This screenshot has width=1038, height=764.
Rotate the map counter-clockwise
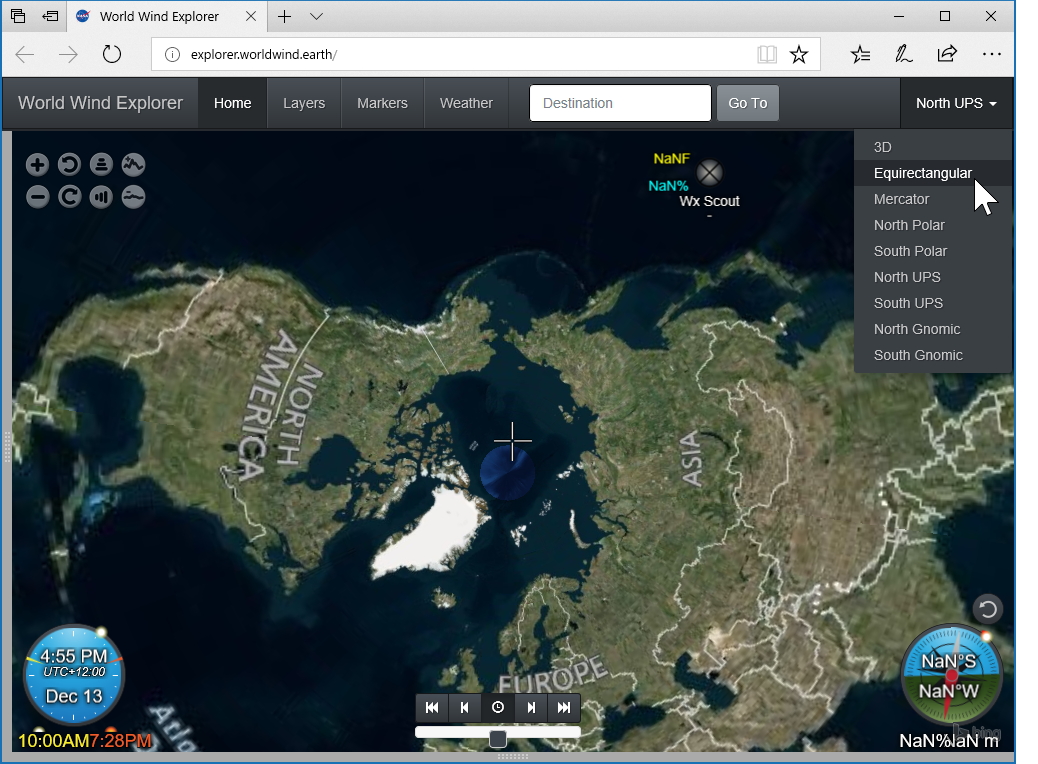coord(70,165)
